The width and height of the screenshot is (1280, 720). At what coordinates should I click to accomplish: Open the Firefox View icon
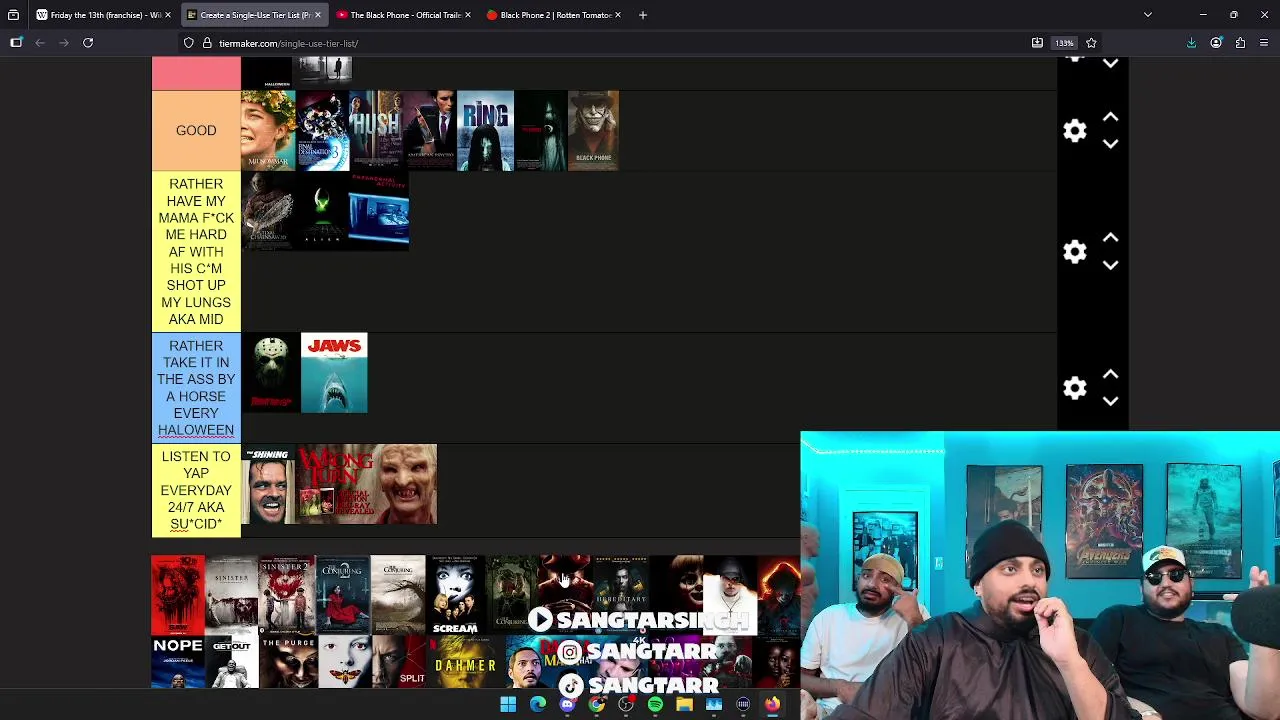(x=13, y=15)
